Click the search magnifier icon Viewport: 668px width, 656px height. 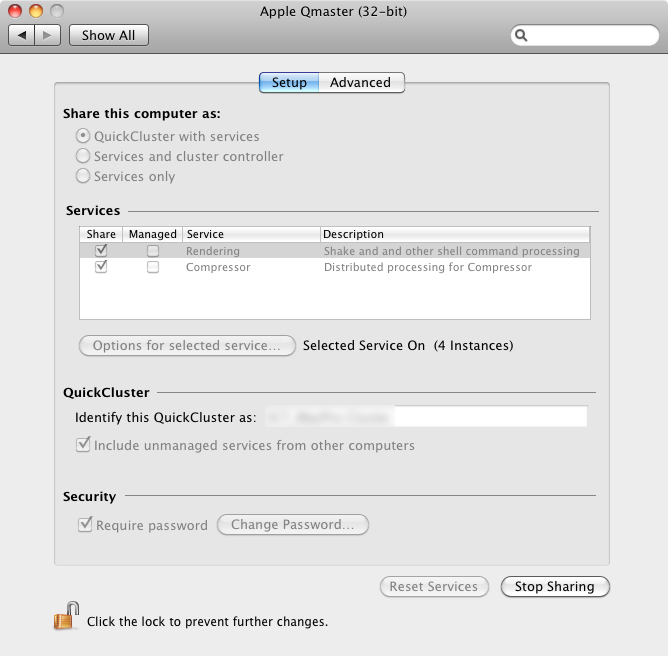tap(521, 35)
